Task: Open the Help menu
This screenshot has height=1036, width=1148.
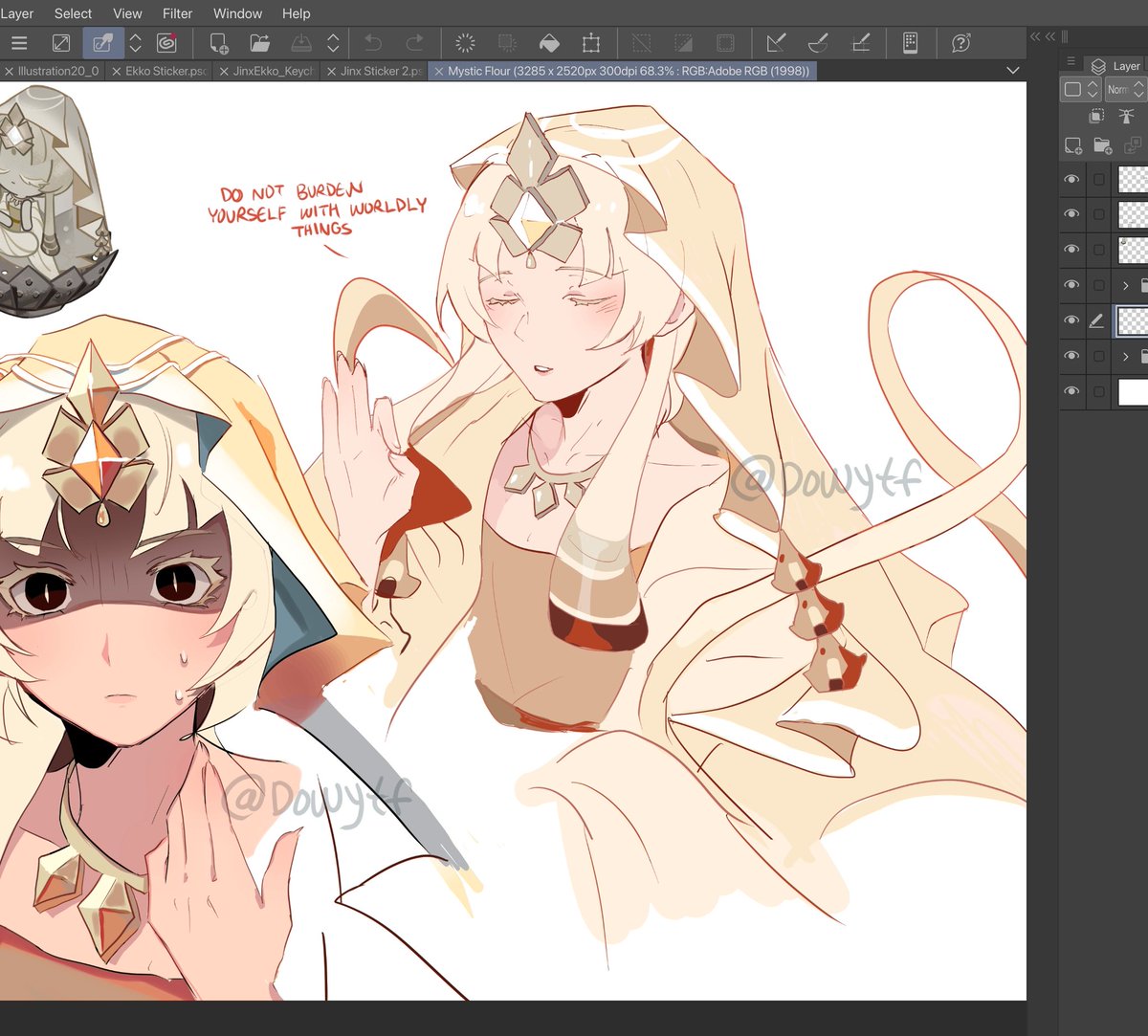Action: pos(297,13)
